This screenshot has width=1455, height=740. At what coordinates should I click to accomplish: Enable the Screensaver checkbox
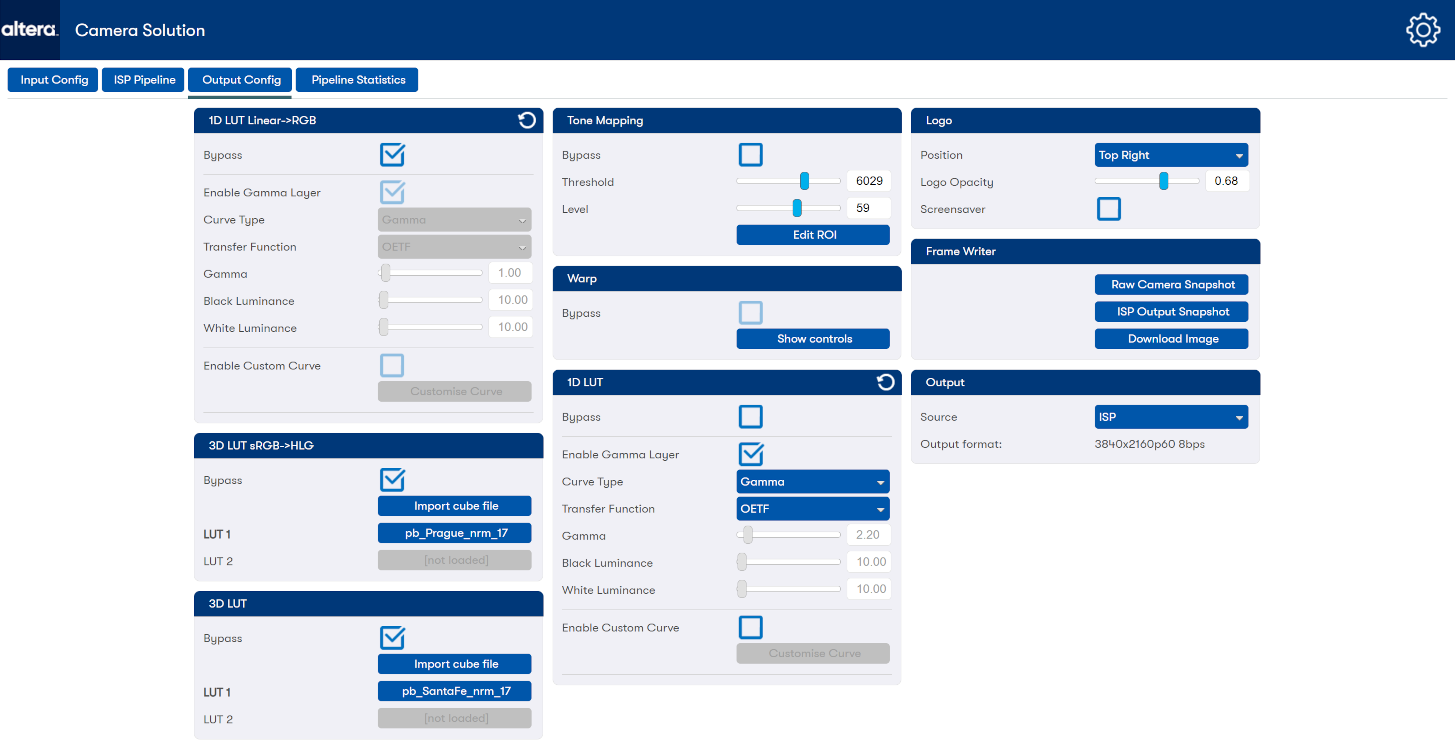[x=1108, y=209]
